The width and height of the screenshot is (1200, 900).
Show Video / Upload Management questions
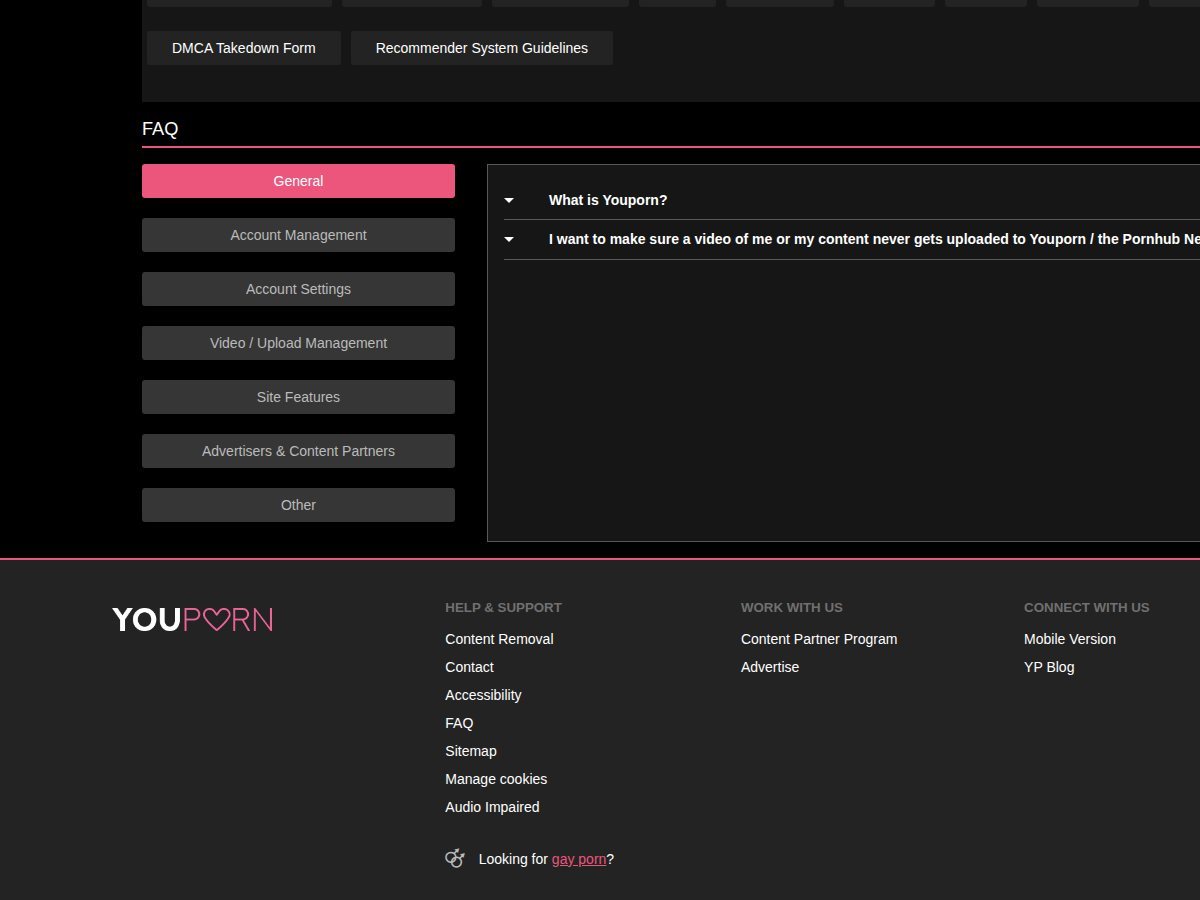coord(298,343)
